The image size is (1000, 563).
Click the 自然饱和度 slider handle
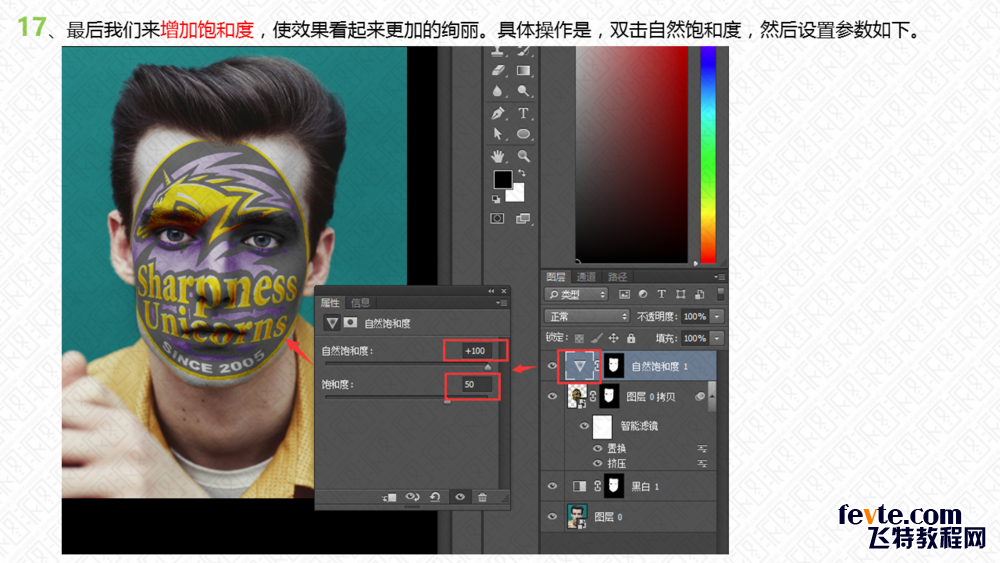(x=488, y=367)
